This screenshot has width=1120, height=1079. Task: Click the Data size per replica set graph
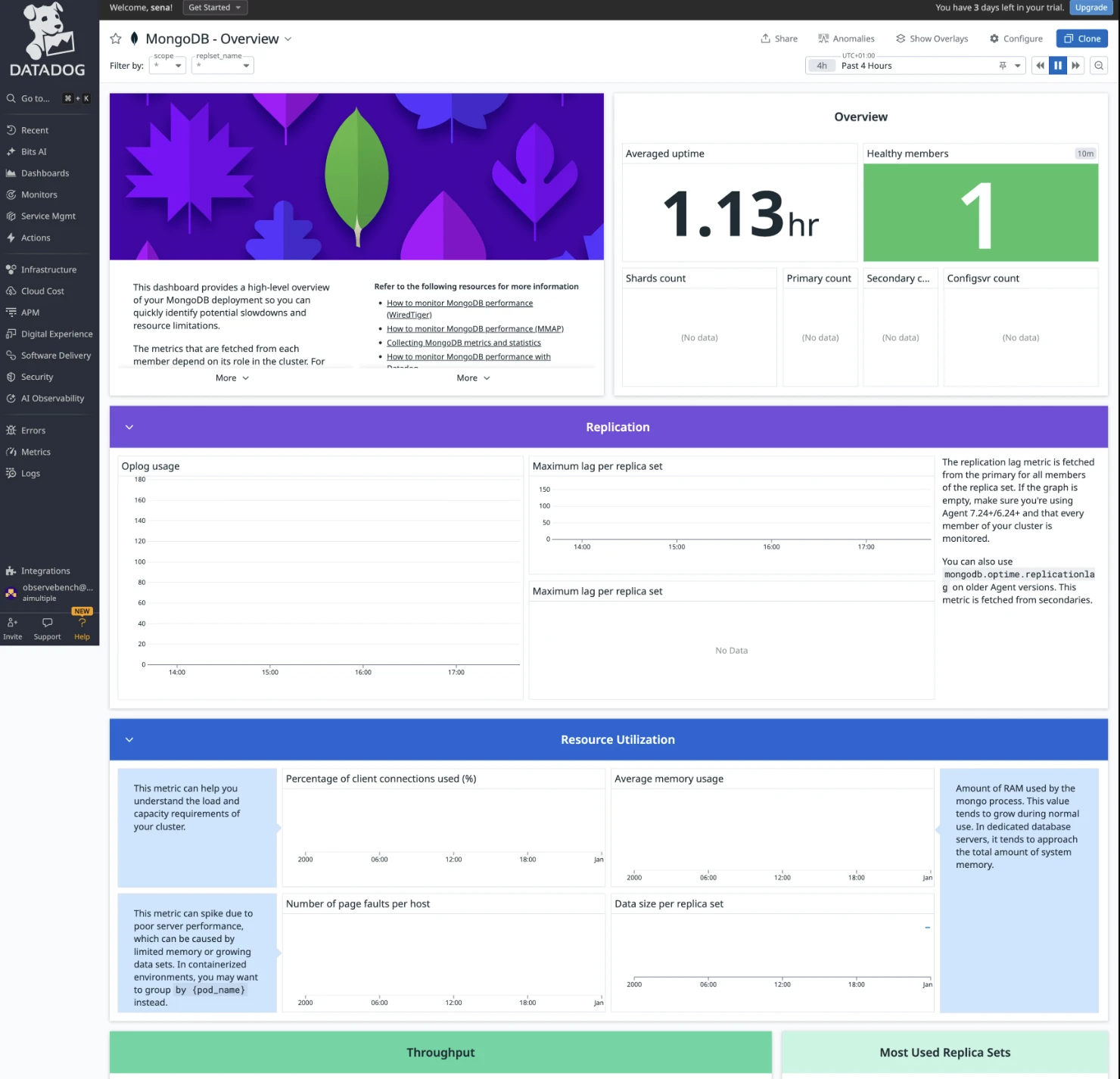click(x=773, y=953)
